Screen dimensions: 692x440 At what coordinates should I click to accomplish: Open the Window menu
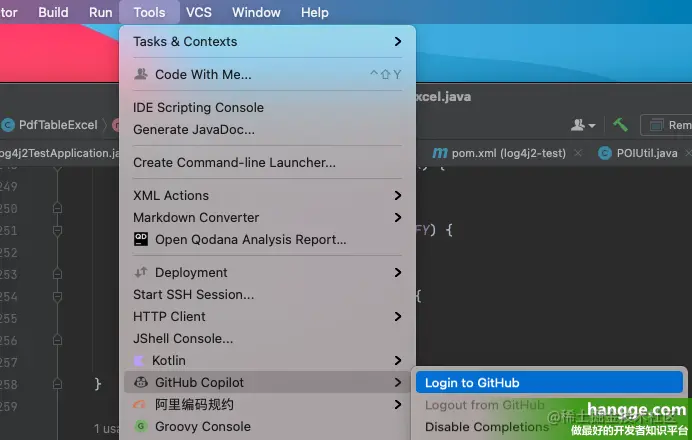pyautogui.click(x=256, y=12)
